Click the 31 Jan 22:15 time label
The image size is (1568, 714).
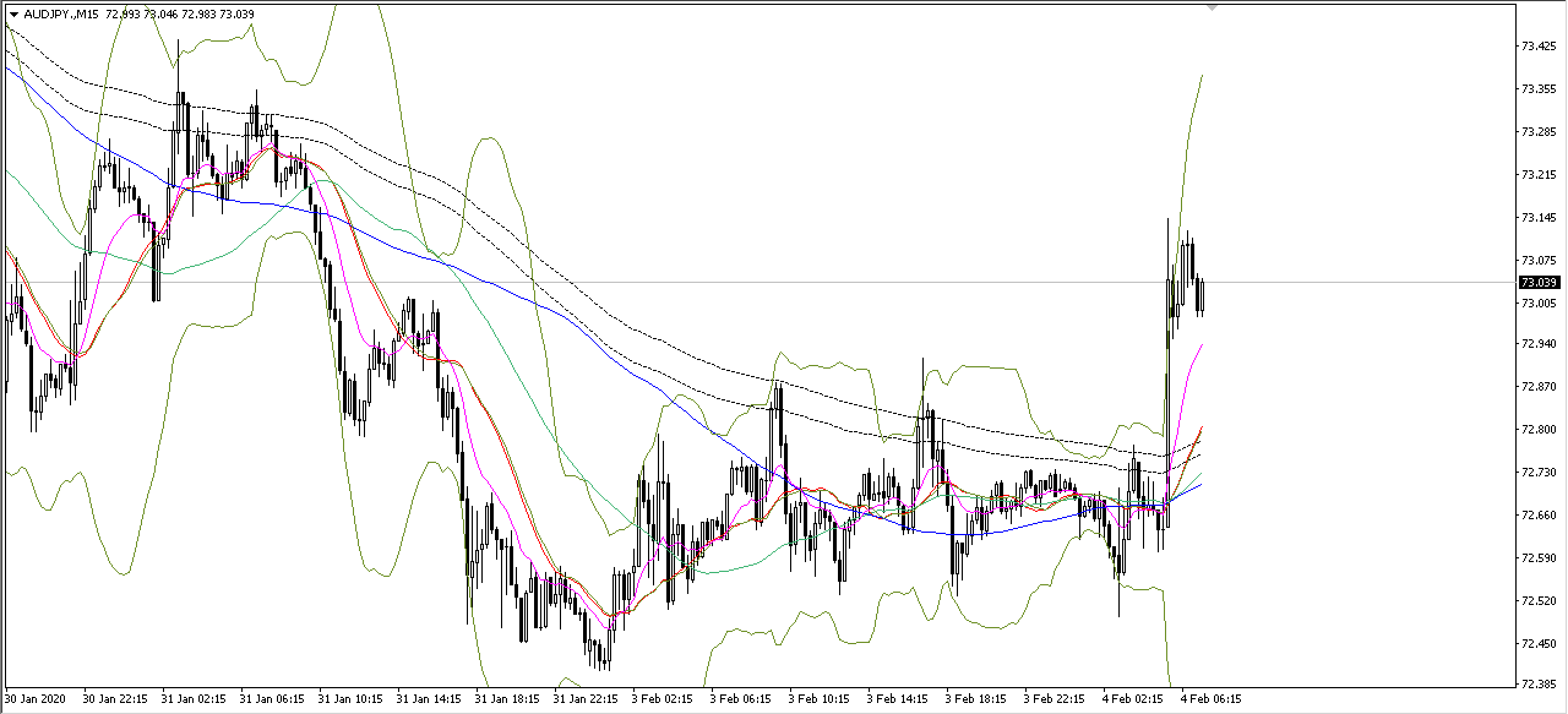point(586,699)
